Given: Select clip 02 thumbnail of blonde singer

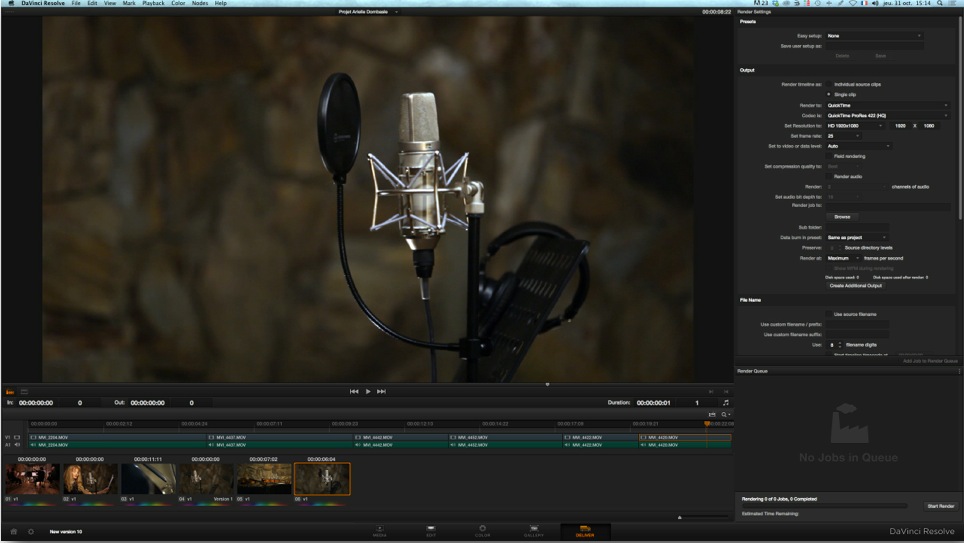Looking at the screenshot, I should pos(90,479).
